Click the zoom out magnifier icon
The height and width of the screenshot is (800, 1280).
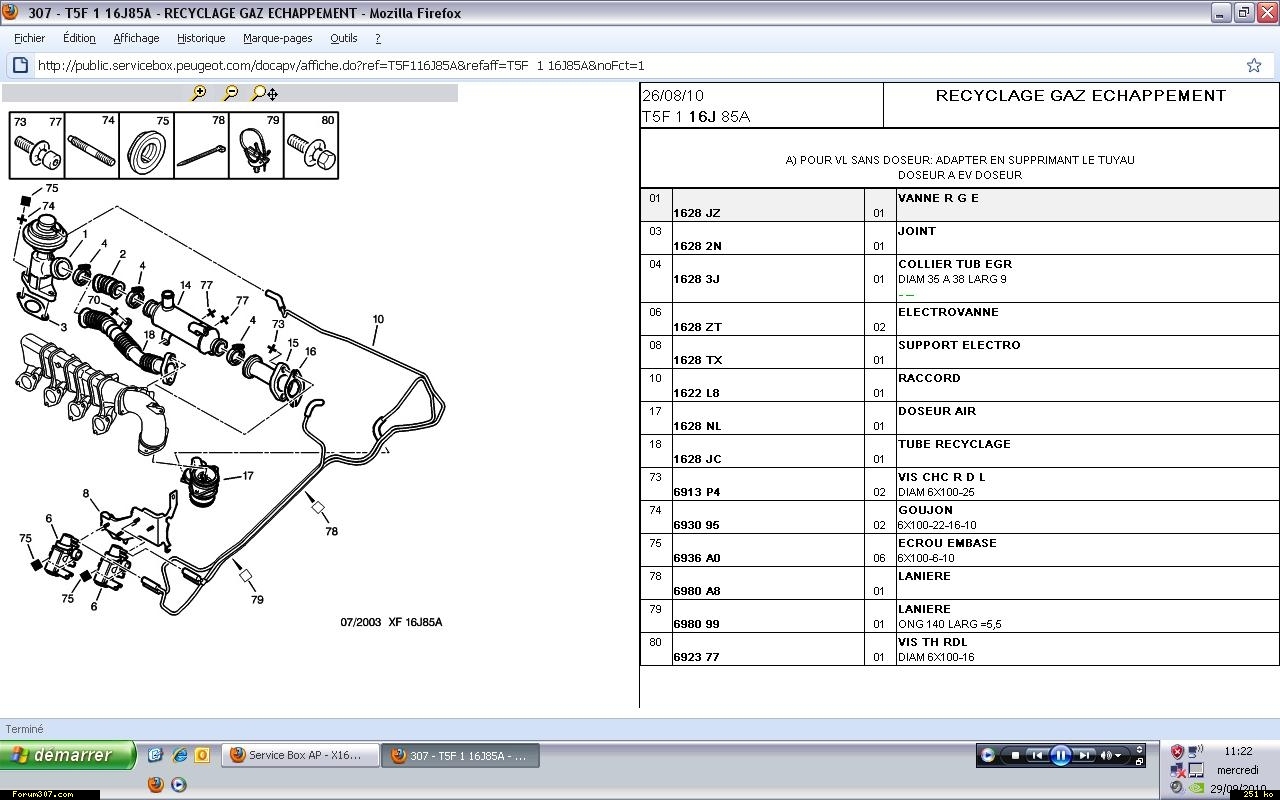230,93
